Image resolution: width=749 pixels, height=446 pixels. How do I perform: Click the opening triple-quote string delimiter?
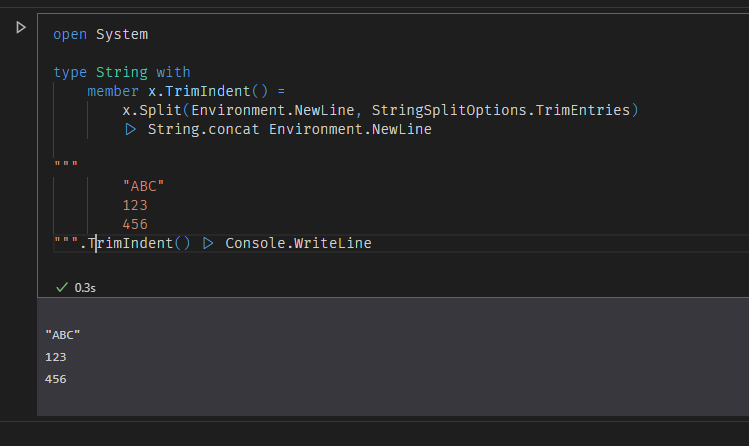tap(66, 164)
